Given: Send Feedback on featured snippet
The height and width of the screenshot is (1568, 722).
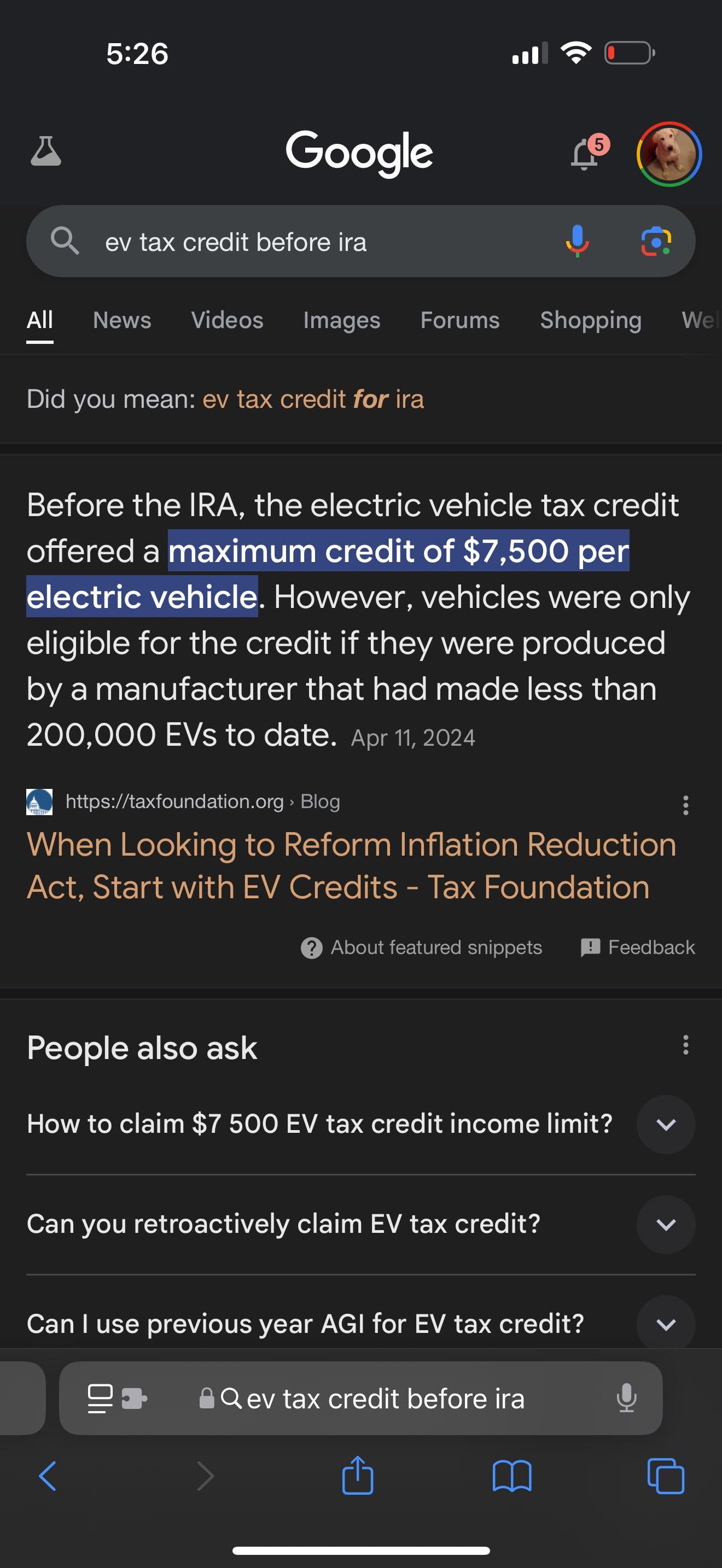Looking at the screenshot, I should click(638, 947).
